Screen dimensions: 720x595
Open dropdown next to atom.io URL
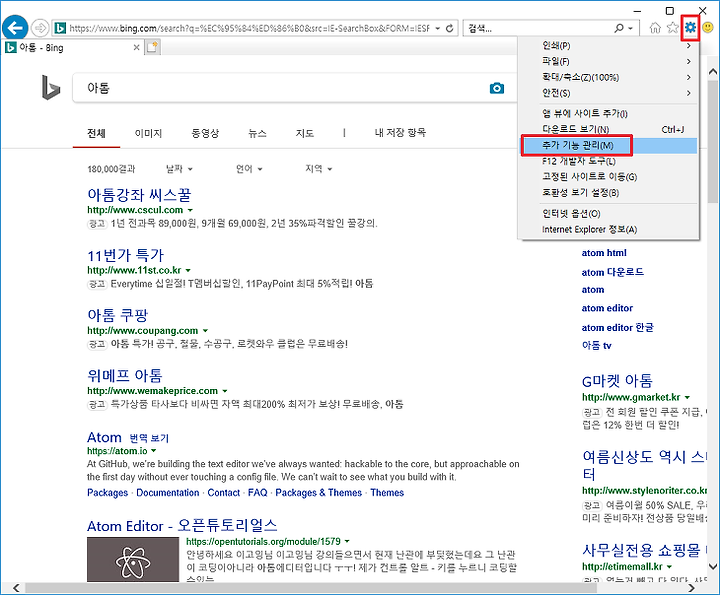(x=153, y=451)
